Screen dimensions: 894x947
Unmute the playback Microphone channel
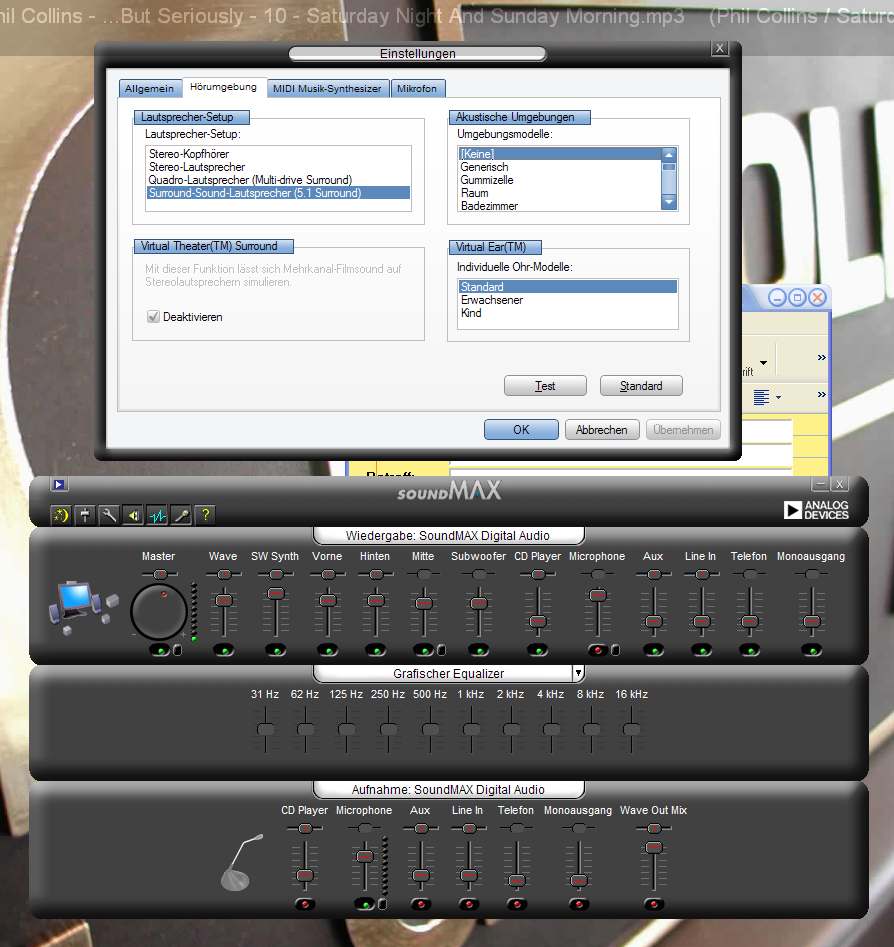[597, 650]
